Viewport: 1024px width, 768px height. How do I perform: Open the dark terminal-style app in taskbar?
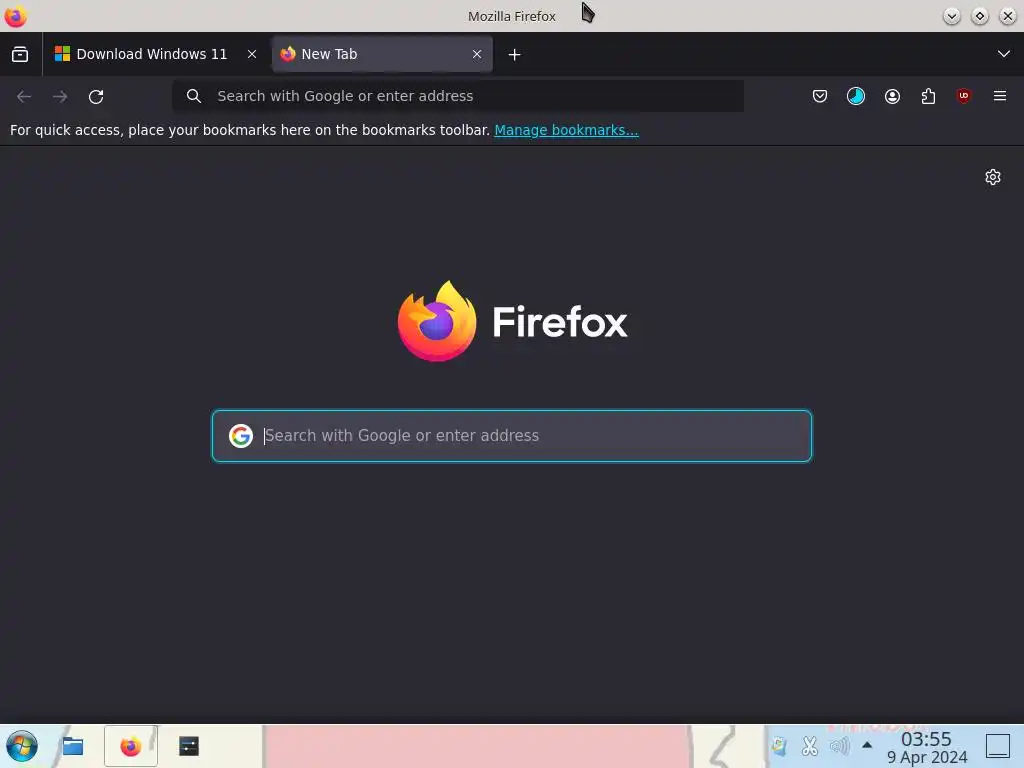189,746
